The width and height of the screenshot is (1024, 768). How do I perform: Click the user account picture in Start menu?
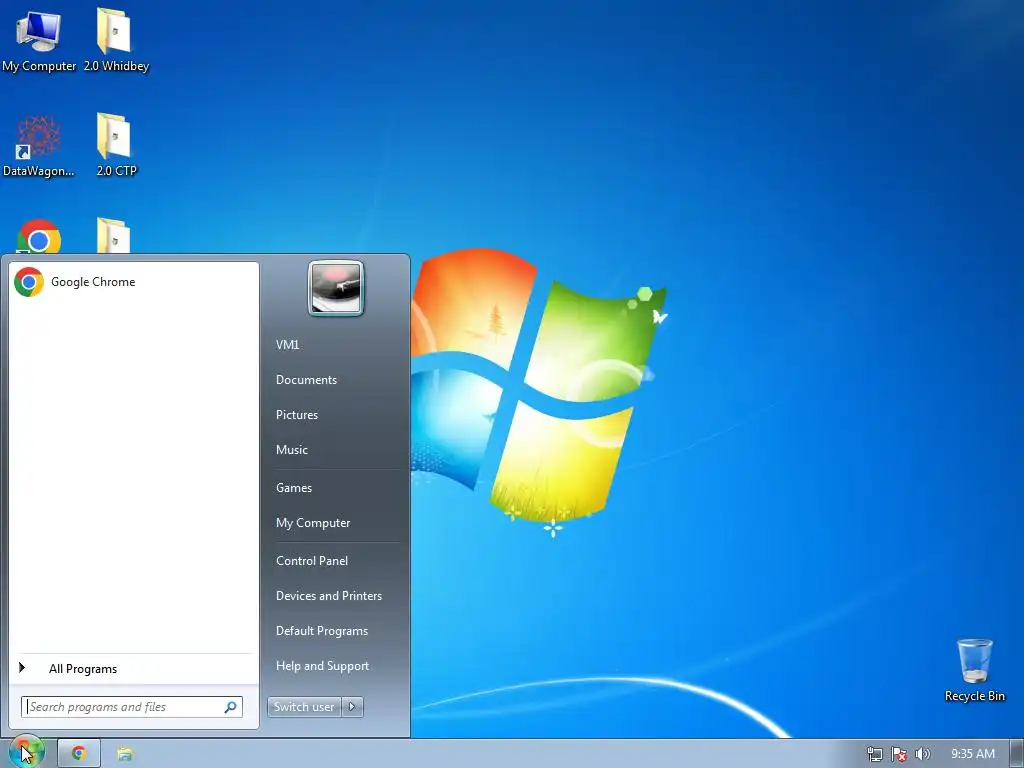point(336,288)
